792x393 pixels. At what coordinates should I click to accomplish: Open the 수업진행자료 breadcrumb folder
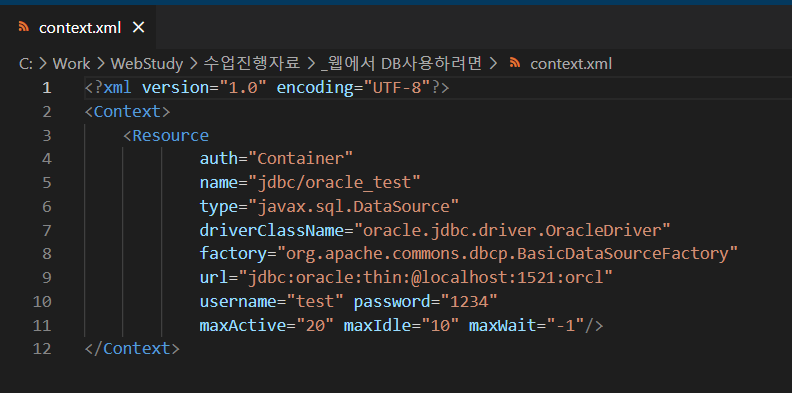tap(251, 64)
